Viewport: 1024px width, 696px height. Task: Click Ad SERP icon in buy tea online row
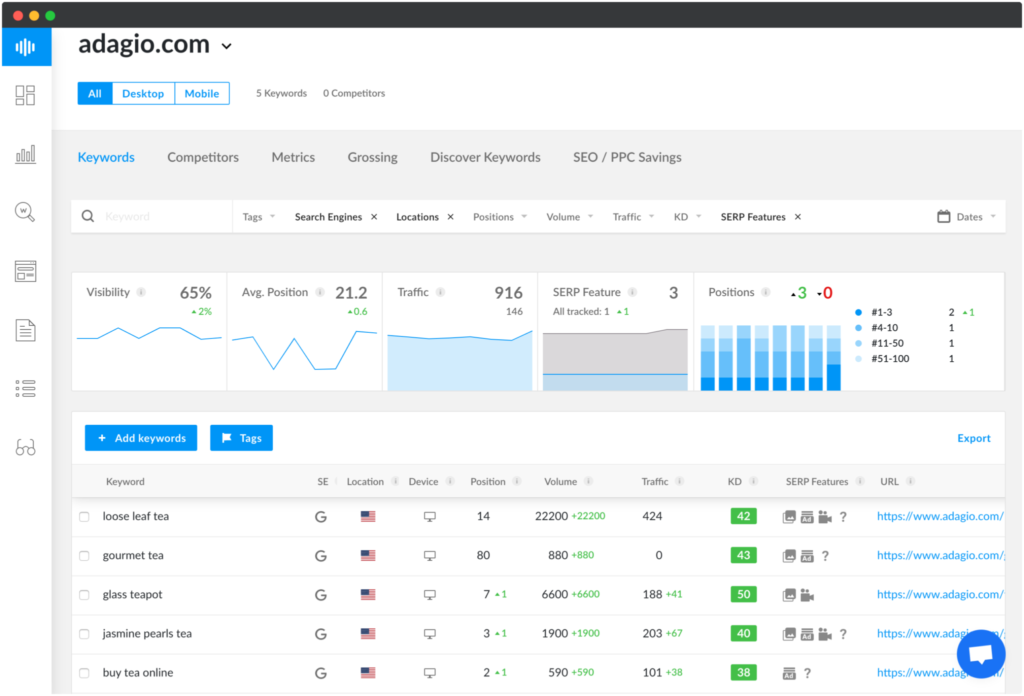point(789,673)
